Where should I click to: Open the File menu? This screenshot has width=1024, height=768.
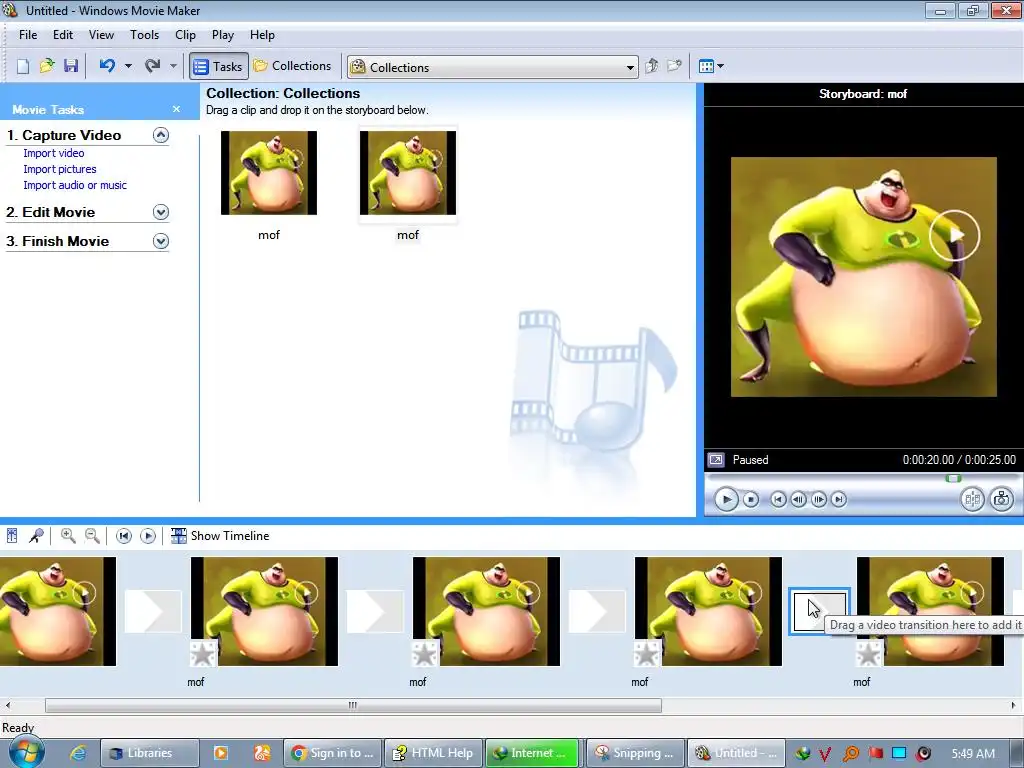click(x=28, y=35)
